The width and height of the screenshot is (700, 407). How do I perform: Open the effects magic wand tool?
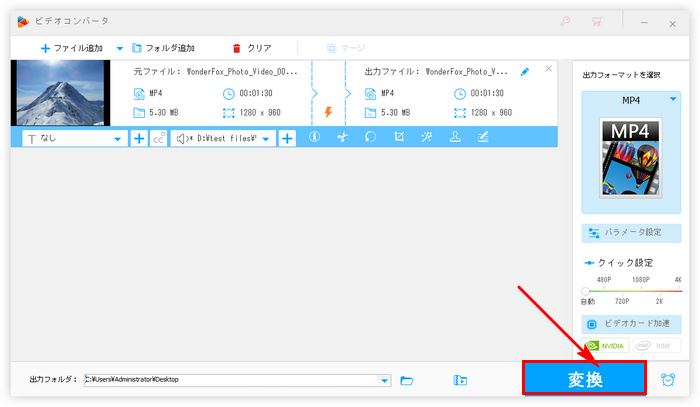point(426,138)
